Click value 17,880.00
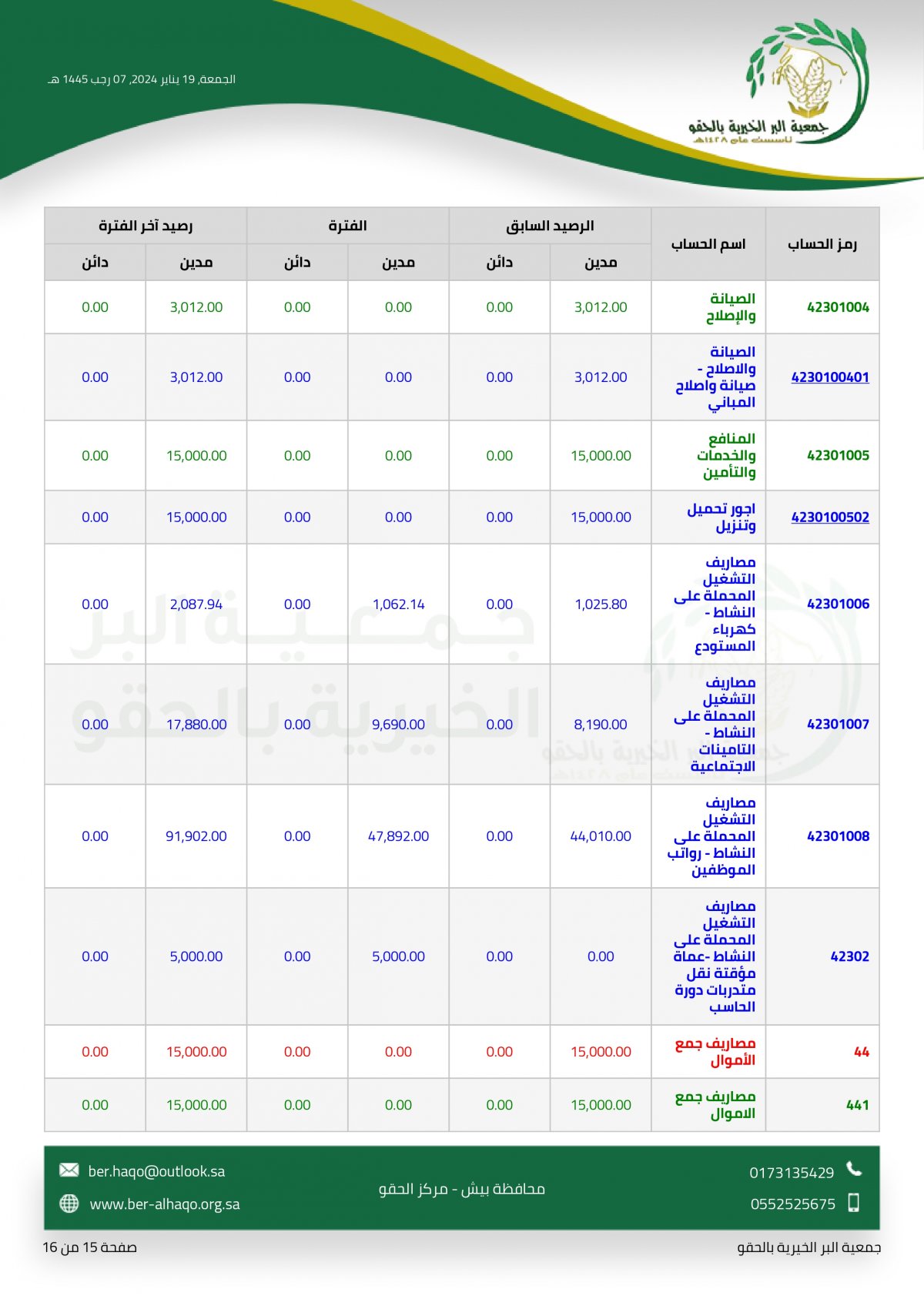This screenshot has width=924, height=1306. pyautogui.click(x=196, y=725)
